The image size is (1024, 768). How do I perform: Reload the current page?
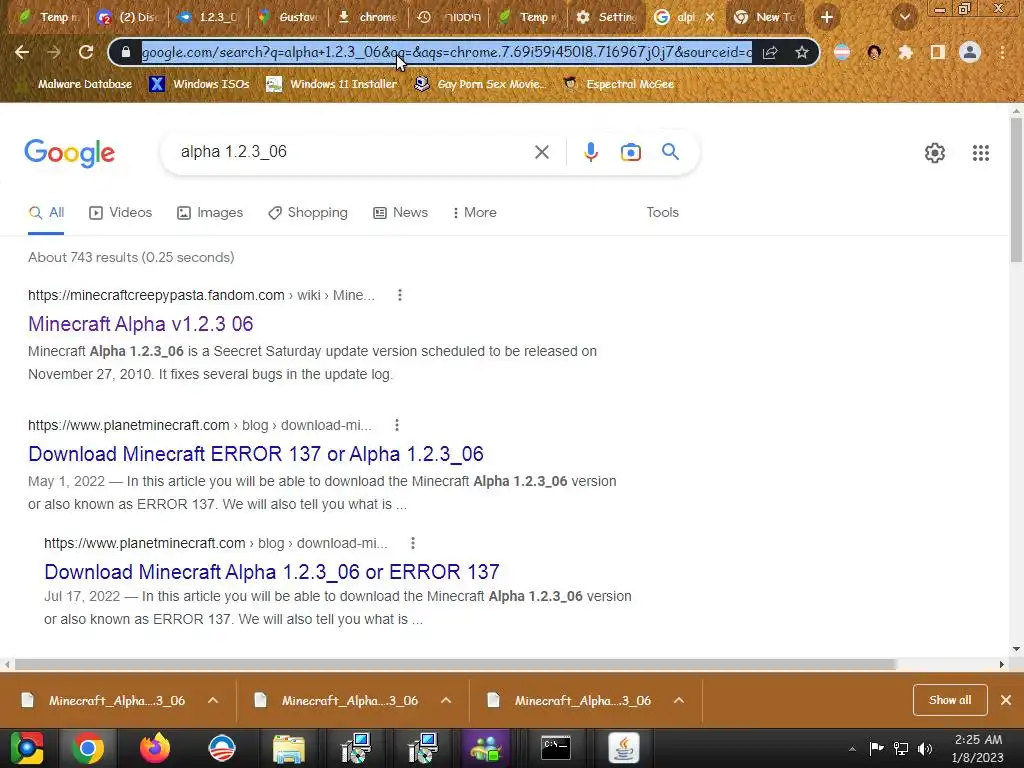pyautogui.click(x=86, y=52)
